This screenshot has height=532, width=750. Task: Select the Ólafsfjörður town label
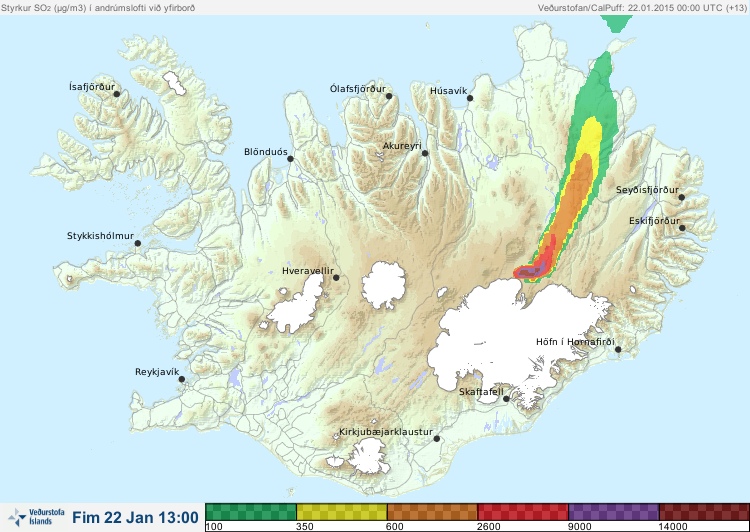(358, 89)
